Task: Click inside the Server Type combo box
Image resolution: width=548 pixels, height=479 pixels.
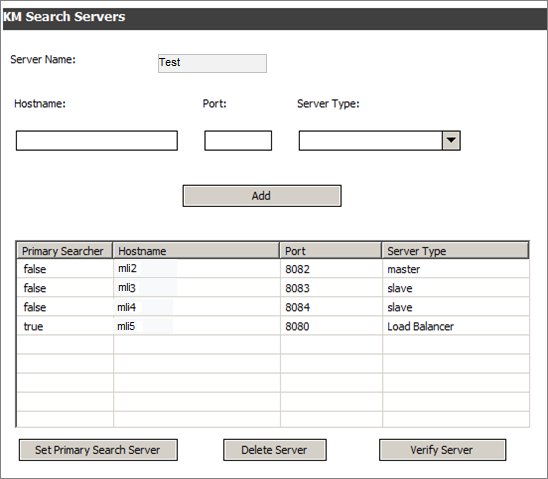Action: 370,140
